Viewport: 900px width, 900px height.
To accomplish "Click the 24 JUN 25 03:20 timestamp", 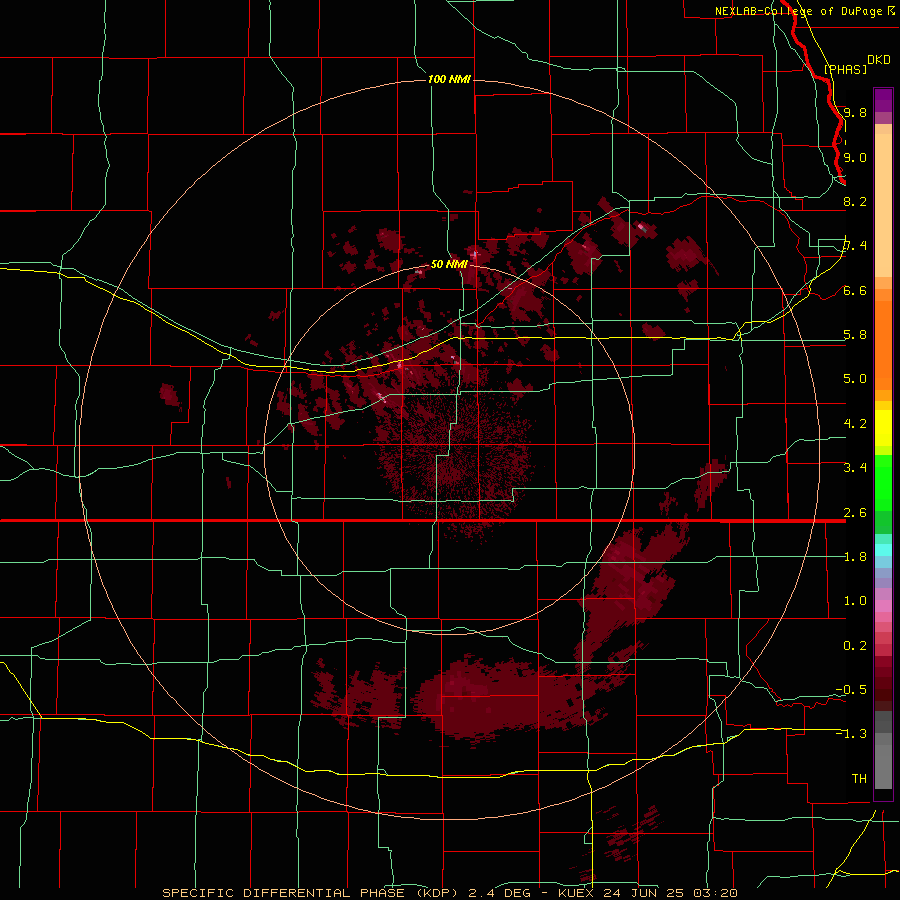I will coord(670,893).
